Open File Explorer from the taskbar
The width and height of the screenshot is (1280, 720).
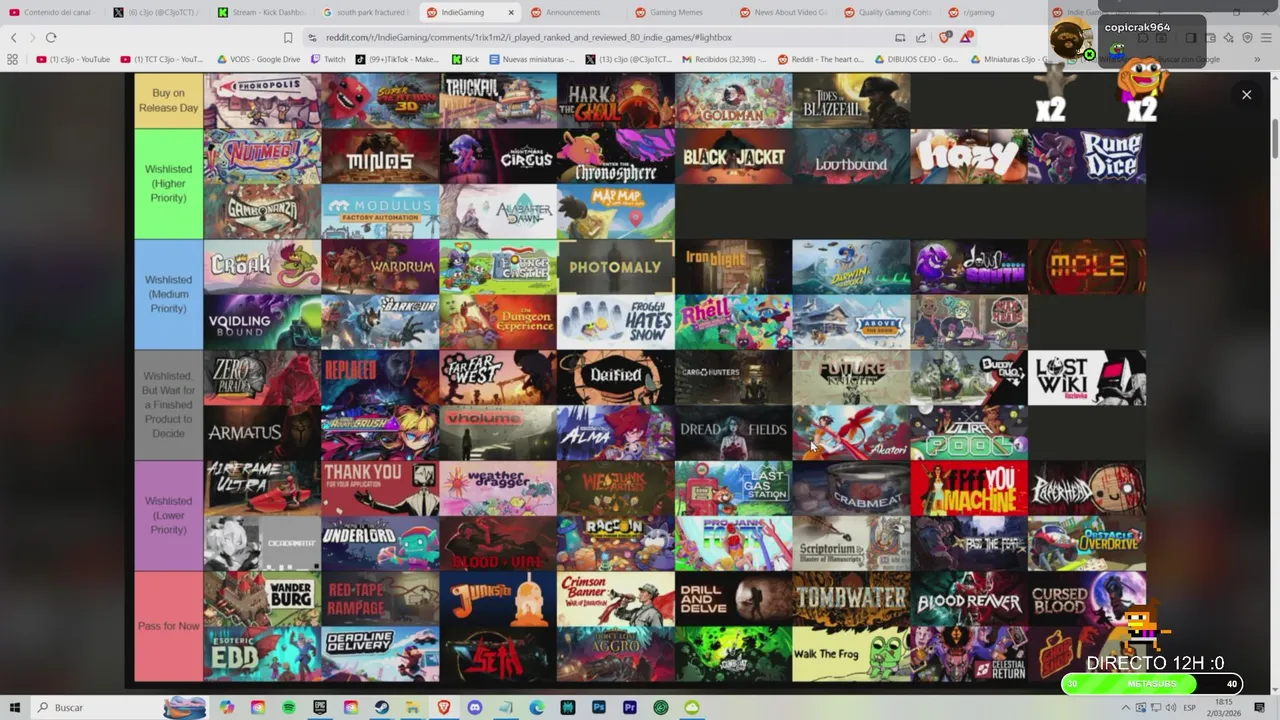[x=413, y=707]
